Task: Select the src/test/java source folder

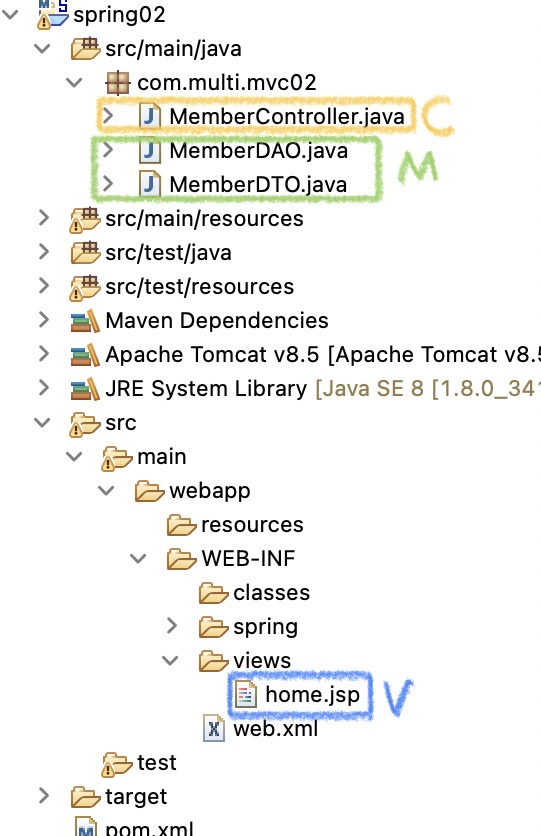Action: coord(168,253)
